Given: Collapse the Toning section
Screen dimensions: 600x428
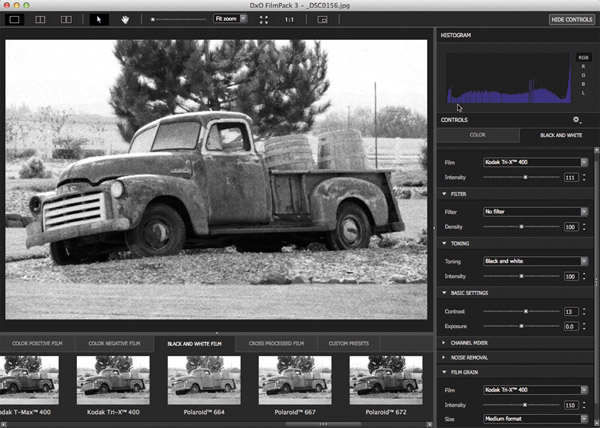Looking at the screenshot, I should [x=444, y=243].
